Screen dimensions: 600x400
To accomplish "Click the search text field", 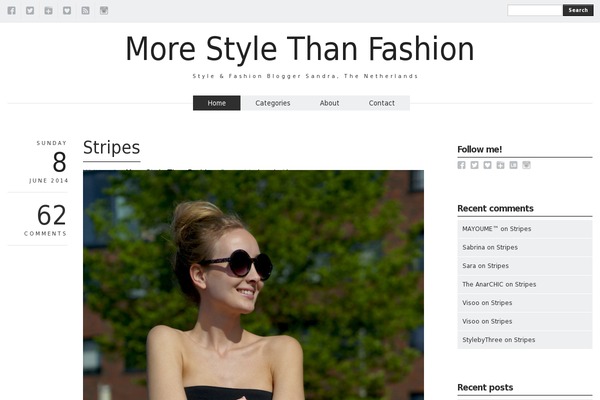I will (x=535, y=10).
